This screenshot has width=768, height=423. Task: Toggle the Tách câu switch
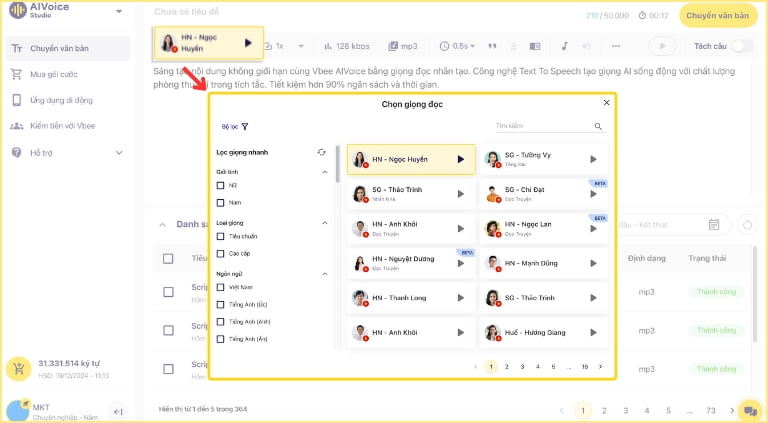tap(742, 46)
